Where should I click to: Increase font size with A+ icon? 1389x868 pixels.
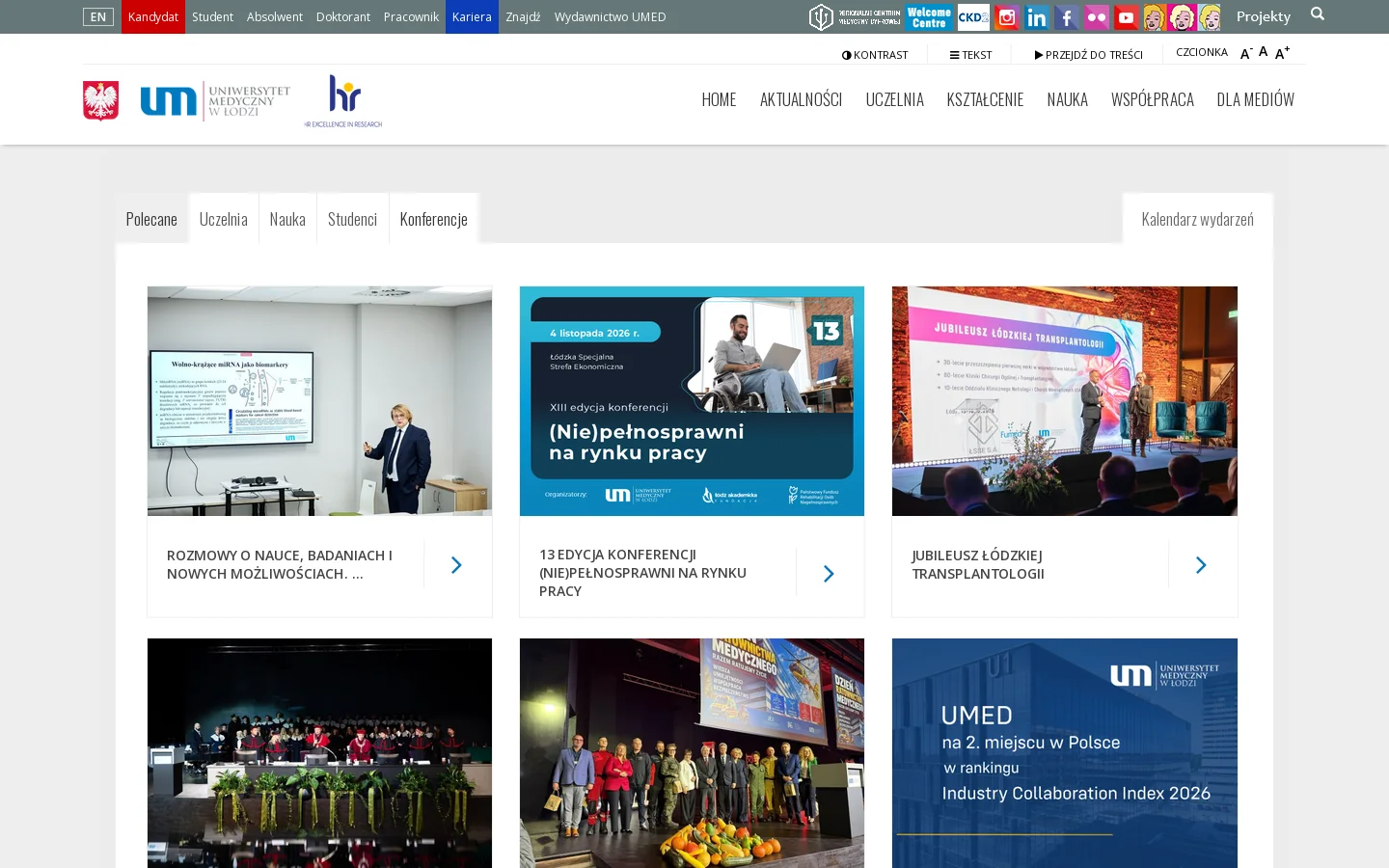[x=1282, y=53]
